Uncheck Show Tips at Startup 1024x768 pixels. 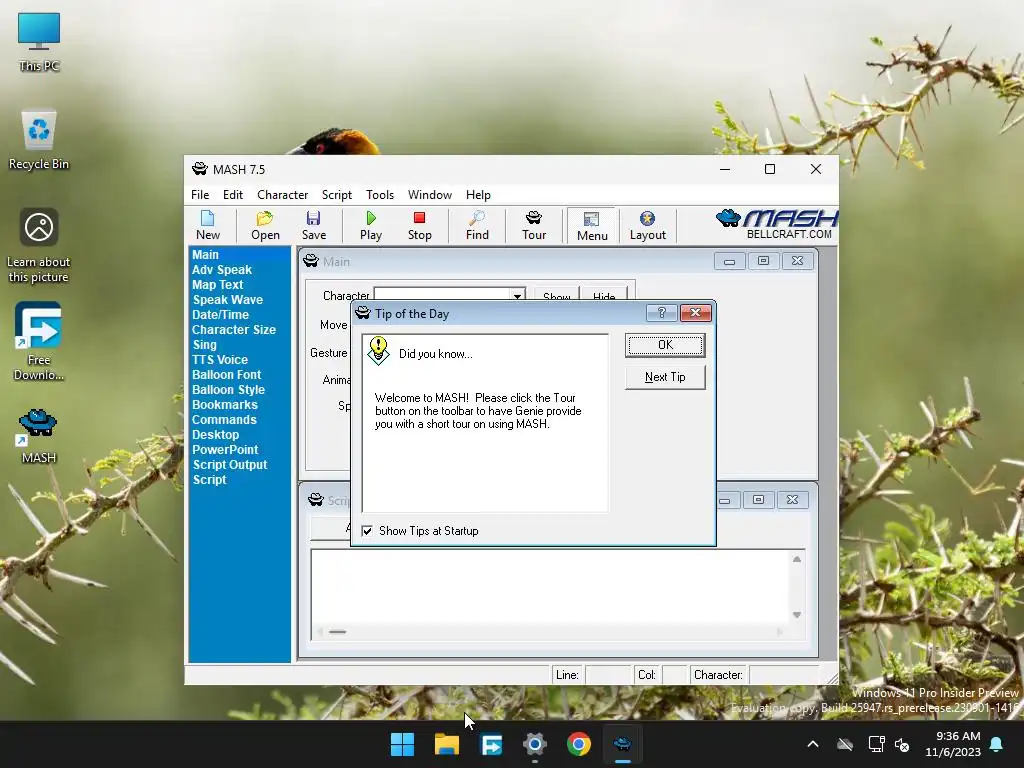point(367,531)
